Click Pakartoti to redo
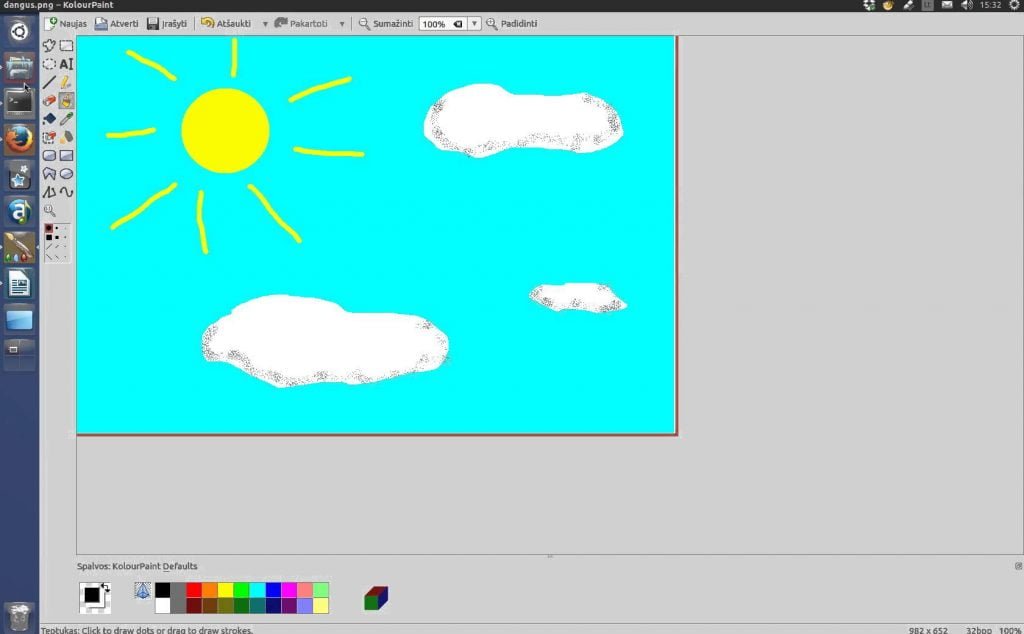The width and height of the screenshot is (1024, 634). [301, 24]
